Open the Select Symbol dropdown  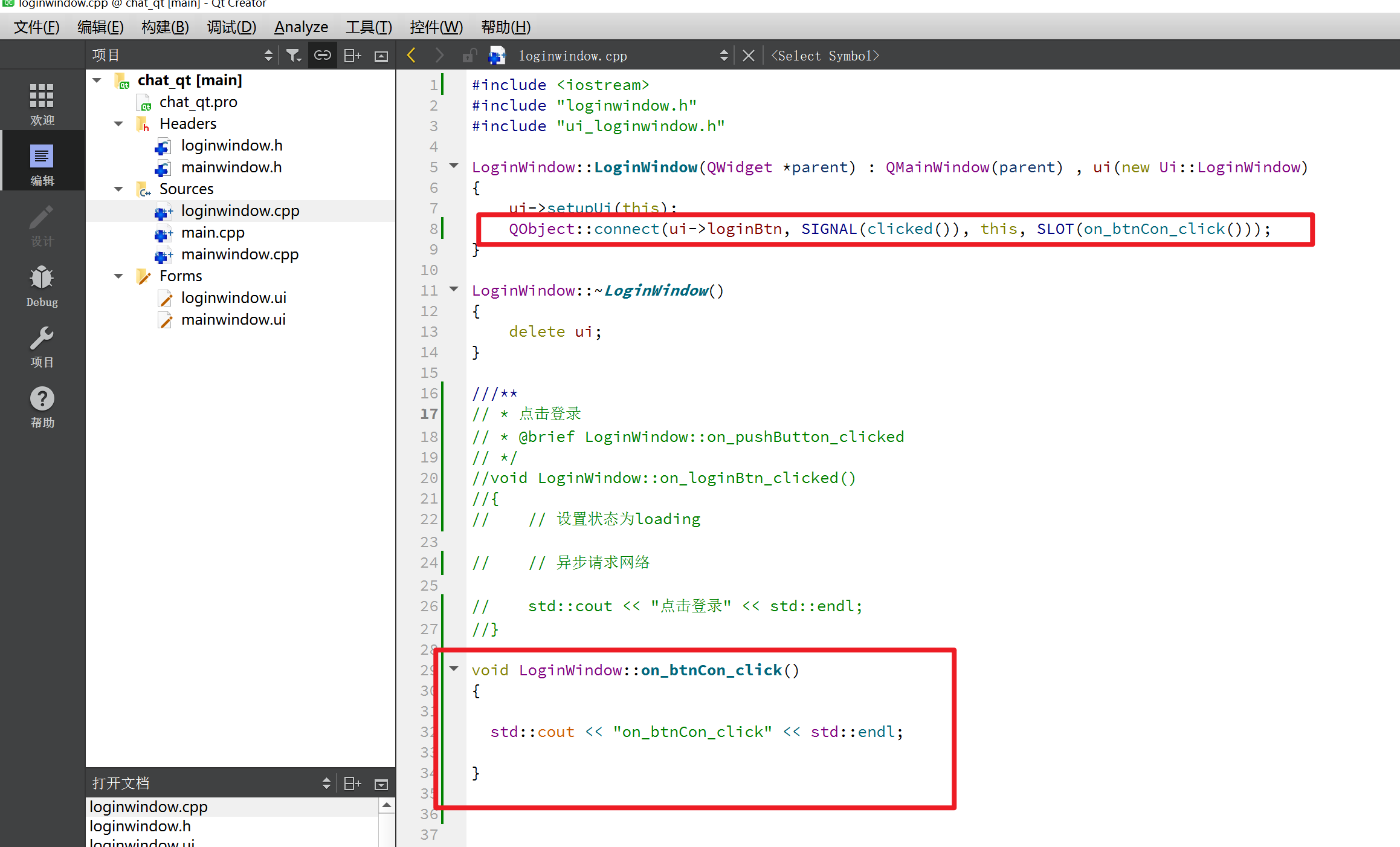[824, 56]
